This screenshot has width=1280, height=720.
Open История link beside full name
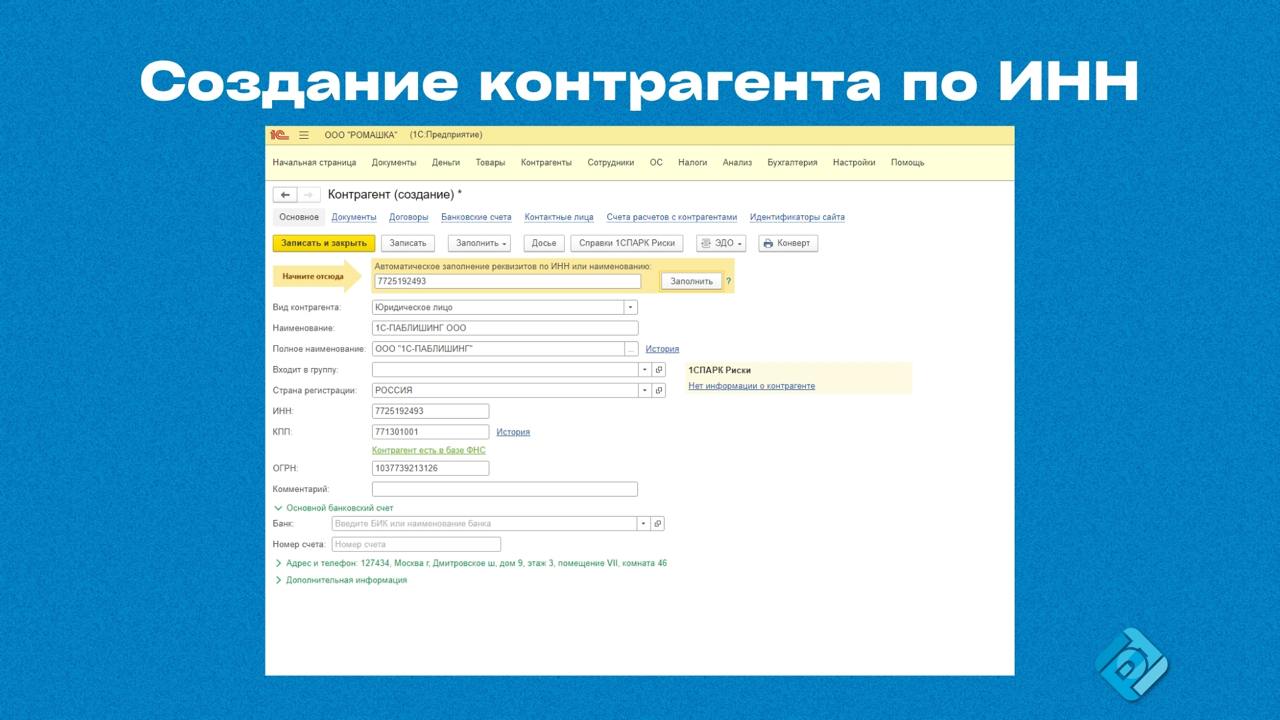[x=662, y=349]
